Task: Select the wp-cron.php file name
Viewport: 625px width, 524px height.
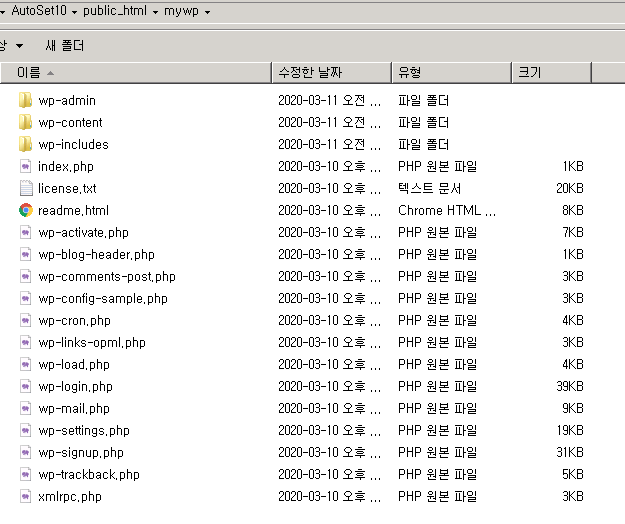Action: click(x=75, y=321)
